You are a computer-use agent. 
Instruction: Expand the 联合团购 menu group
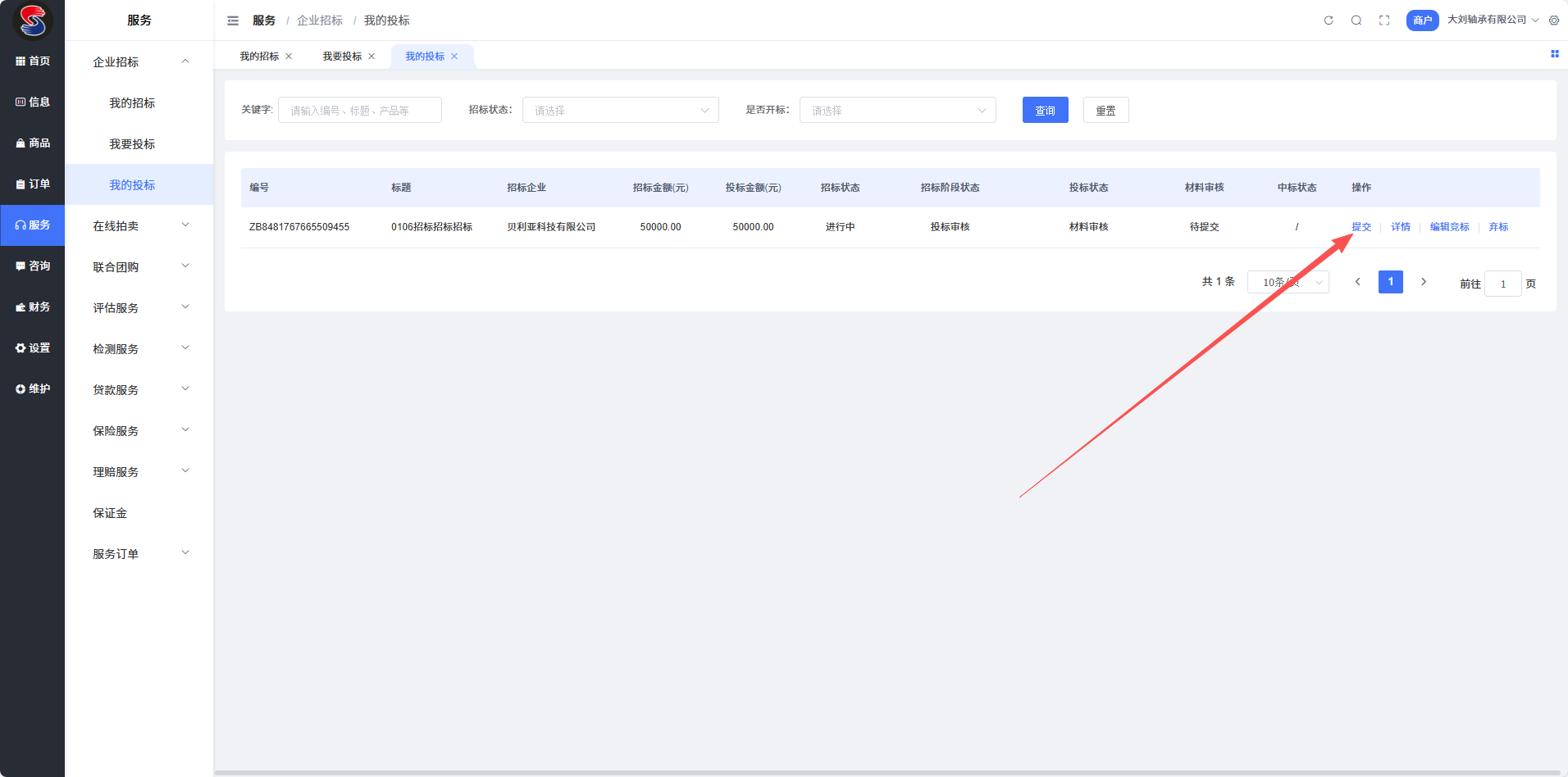[x=139, y=267]
